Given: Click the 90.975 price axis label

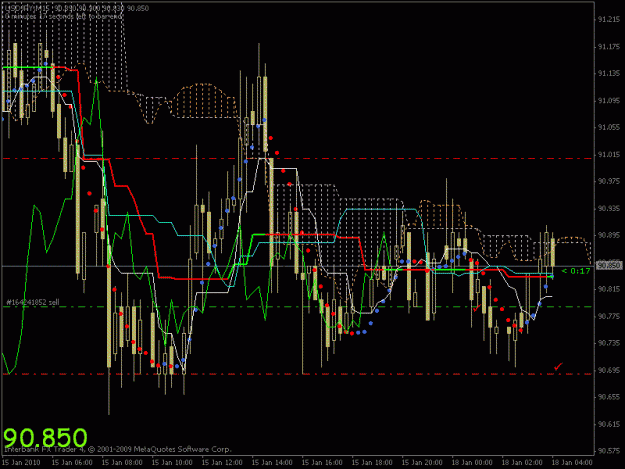Looking at the screenshot, I should click(x=609, y=181).
